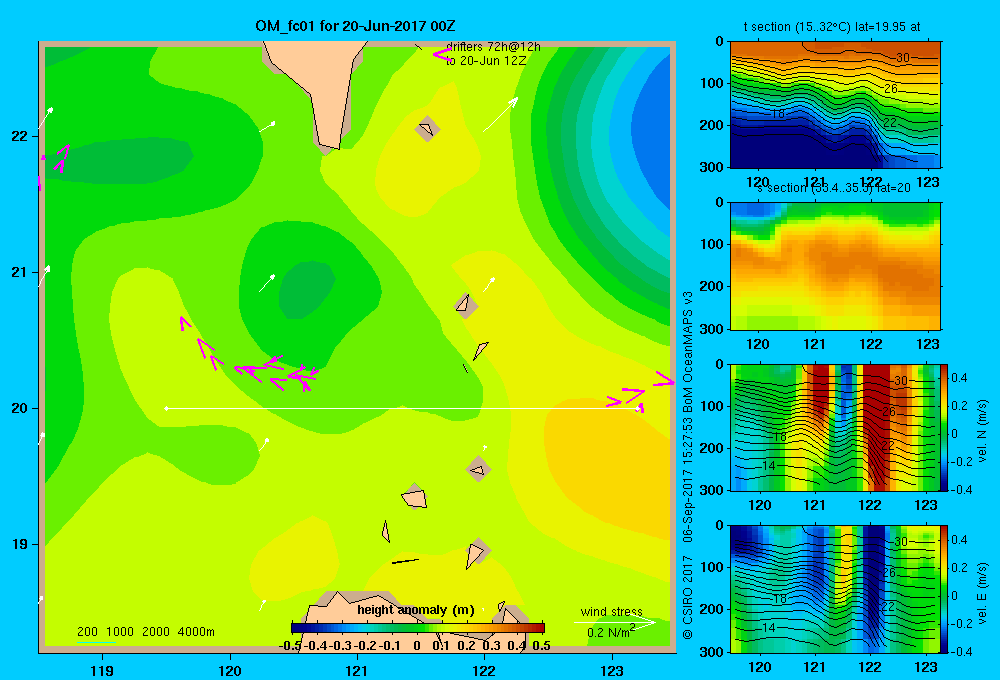Click the 't section (15..32°C) lat=19.95' title
The image size is (1000, 680).
coord(832,27)
